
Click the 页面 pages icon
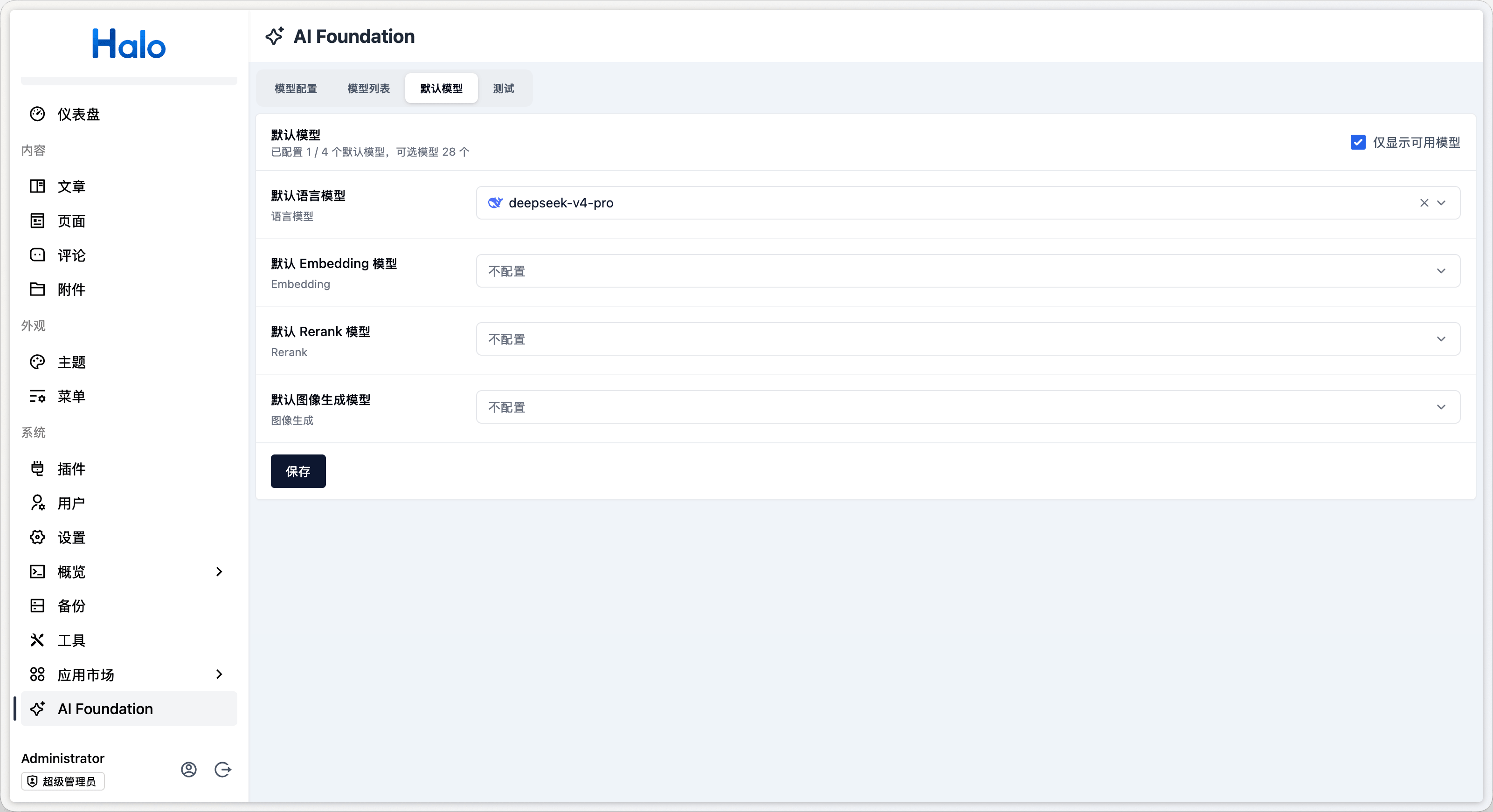pos(37,221)
